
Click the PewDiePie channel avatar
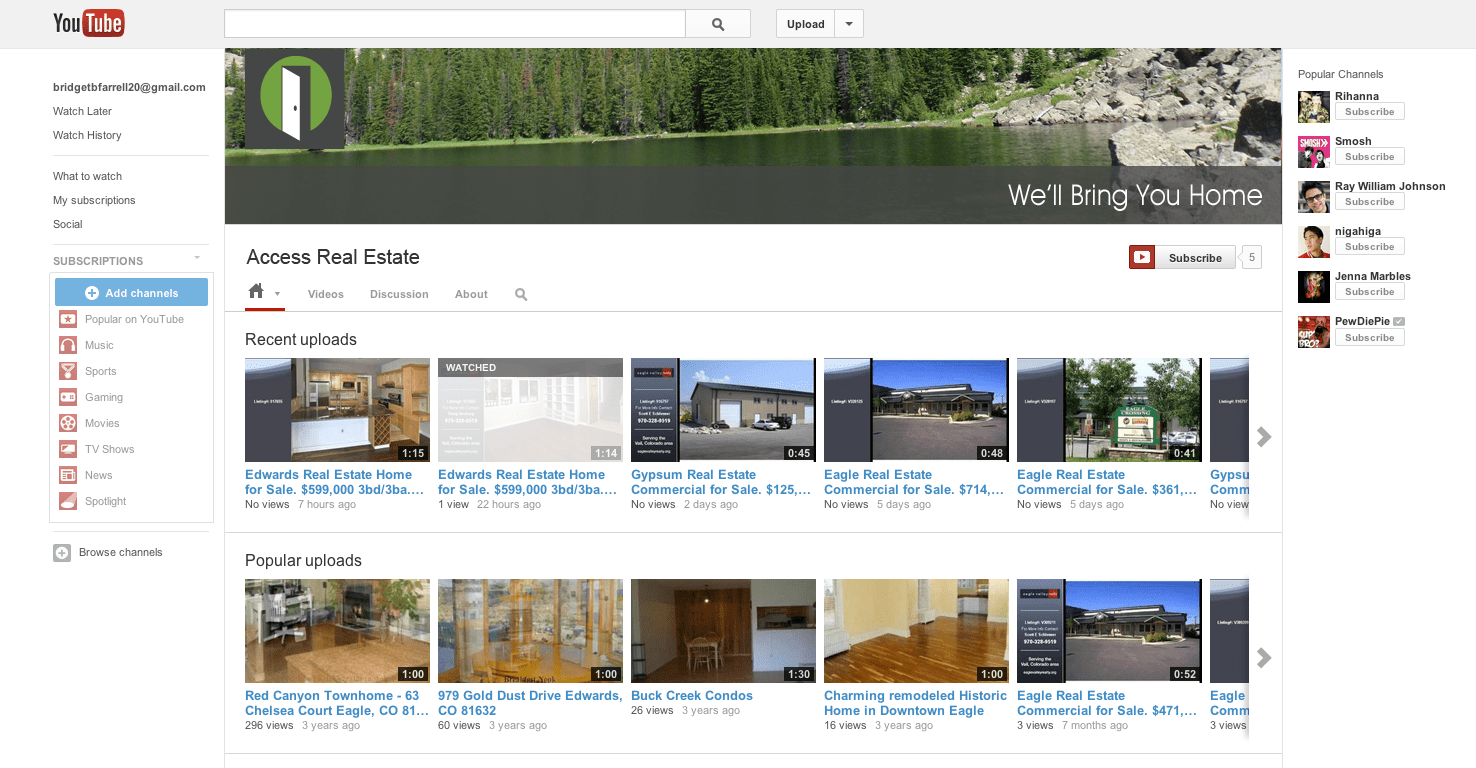tap(1314, 332)
